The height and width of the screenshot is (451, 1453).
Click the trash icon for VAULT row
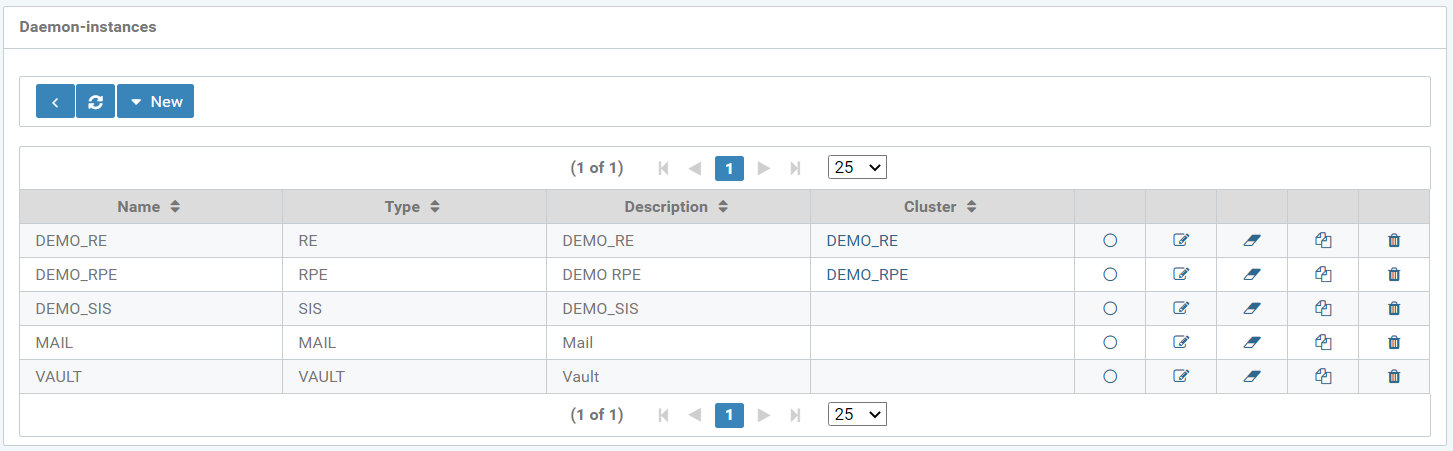[1394, 376]
